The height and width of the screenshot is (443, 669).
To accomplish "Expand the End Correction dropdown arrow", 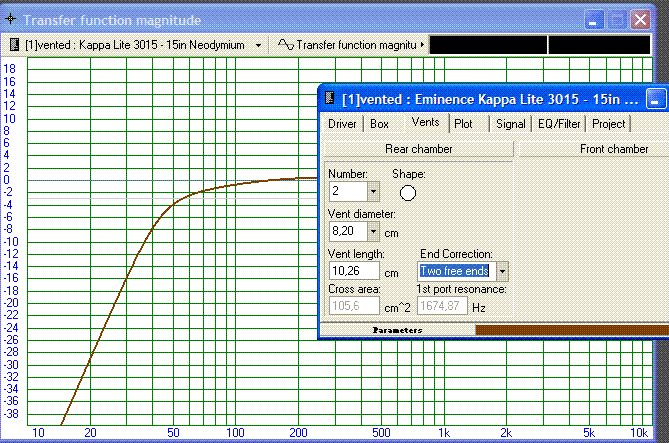I will click(x=503, y=271).
